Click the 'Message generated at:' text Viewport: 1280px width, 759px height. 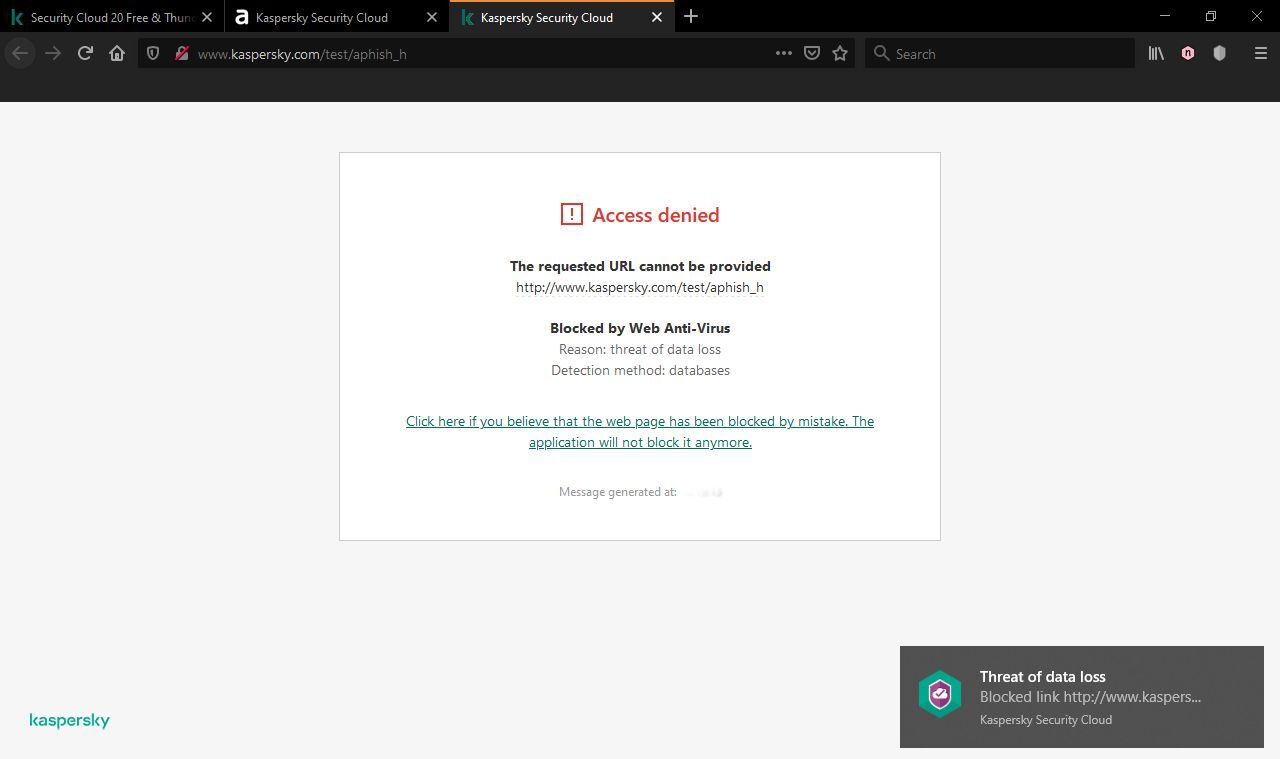(x=618, y=492)
